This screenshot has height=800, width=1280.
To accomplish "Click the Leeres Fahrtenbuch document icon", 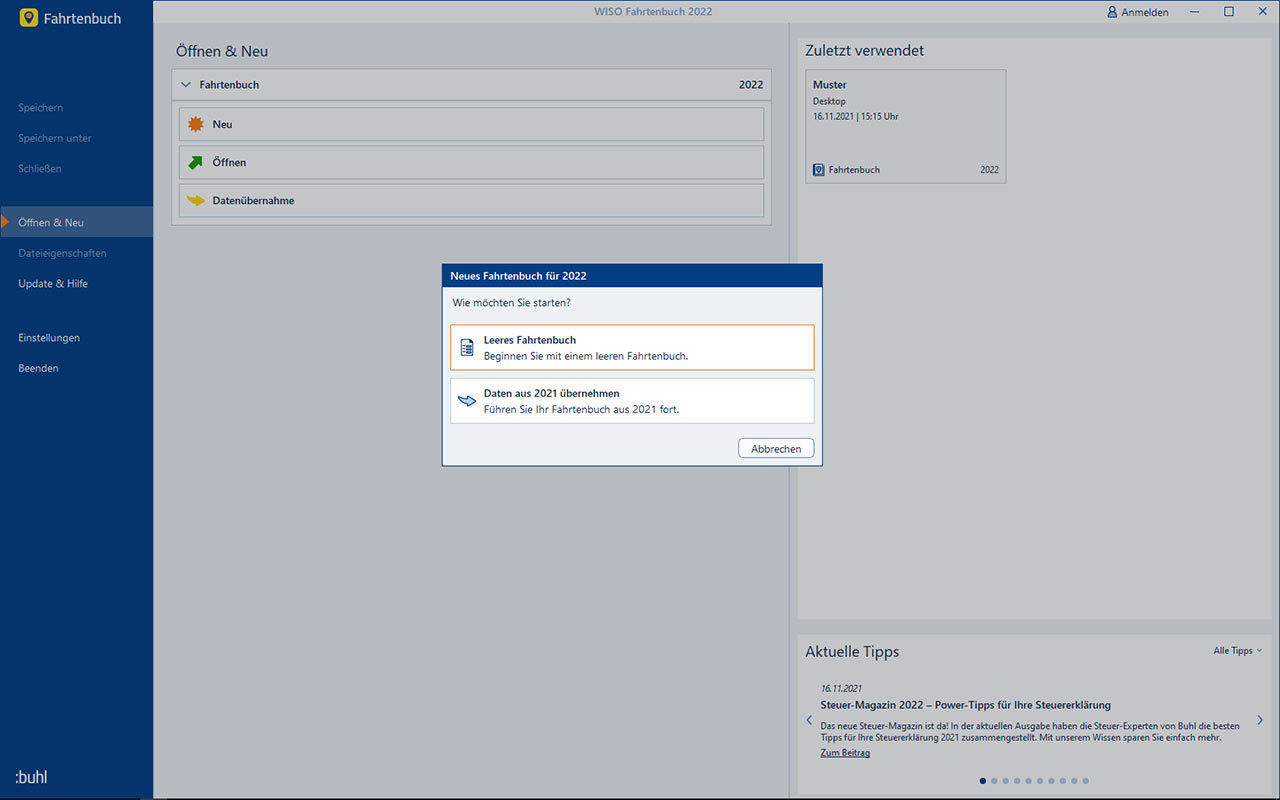I will pyautogui.click(x=467, y=347).
